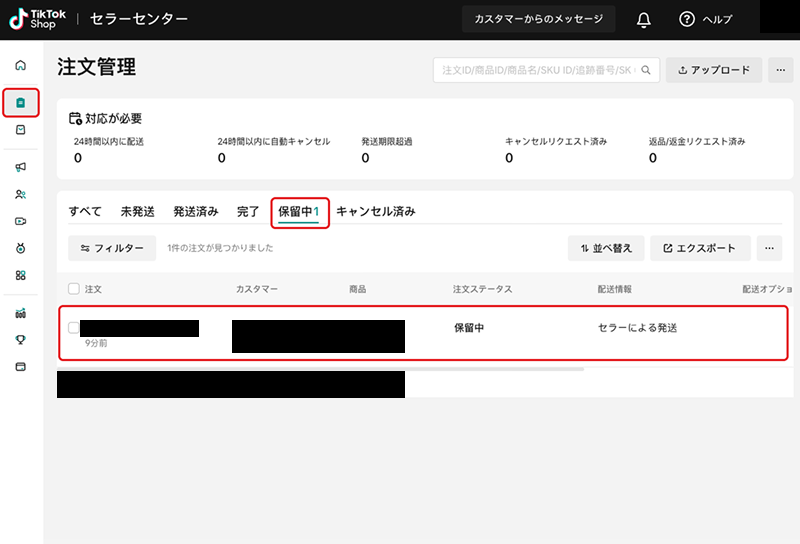
Task: Check the checkbox for the 保留中 order row
Action: (74, 328)
